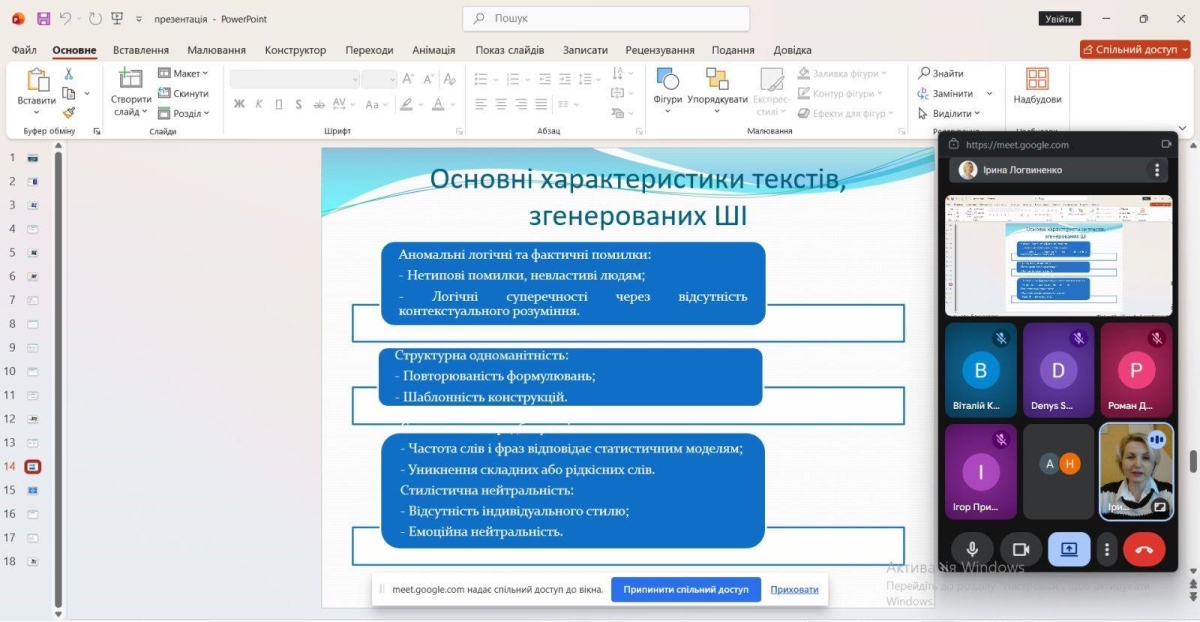Select the Format Painter brush icon
Viewport: 1200px width, 622px height.
click(x=69, y=112)
